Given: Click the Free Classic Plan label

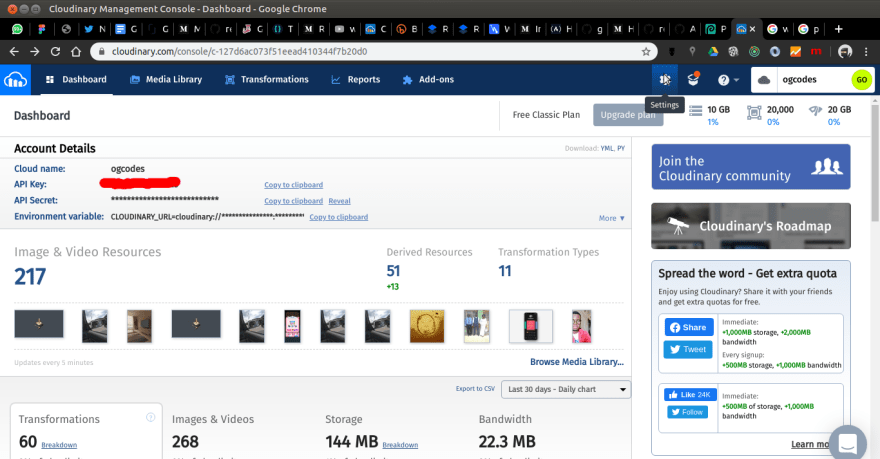Looking at the screenshot, I should click(546, 115).
